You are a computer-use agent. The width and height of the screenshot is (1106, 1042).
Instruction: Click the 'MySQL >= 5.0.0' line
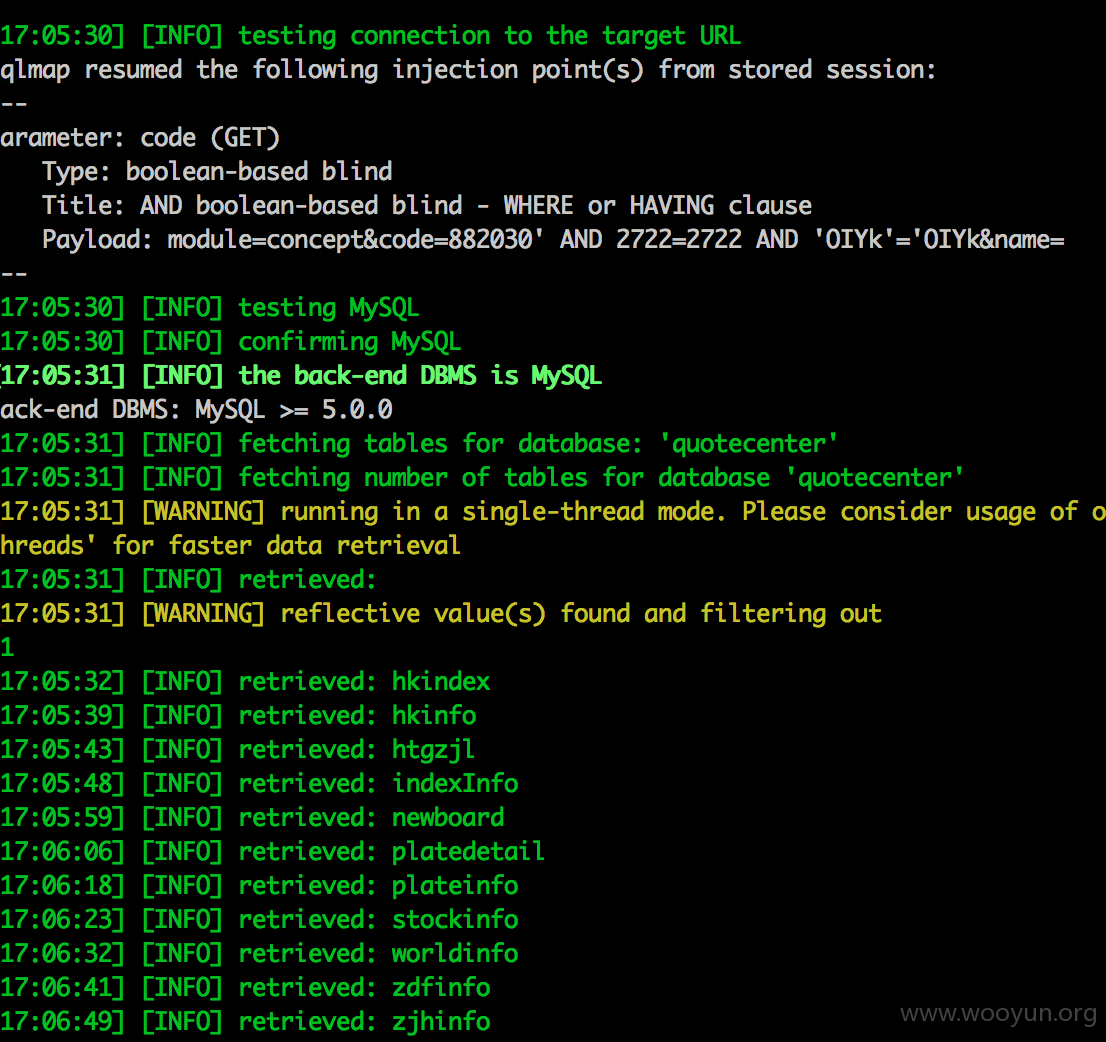196,409
